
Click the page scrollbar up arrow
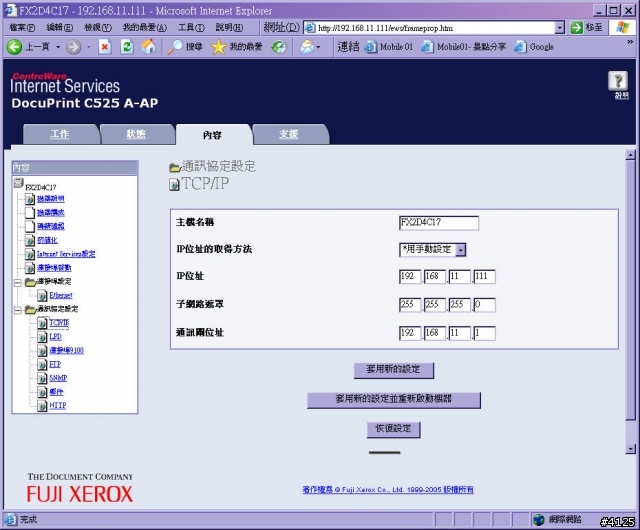(x=631, y=155)
